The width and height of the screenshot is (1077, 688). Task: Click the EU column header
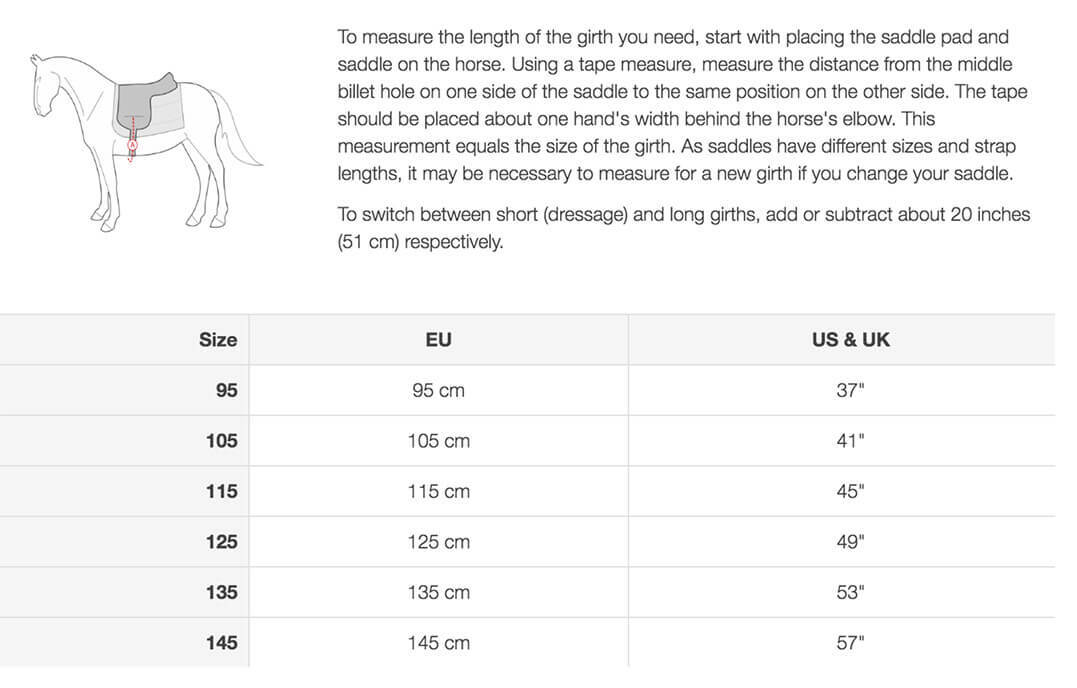tap(438, 340)
